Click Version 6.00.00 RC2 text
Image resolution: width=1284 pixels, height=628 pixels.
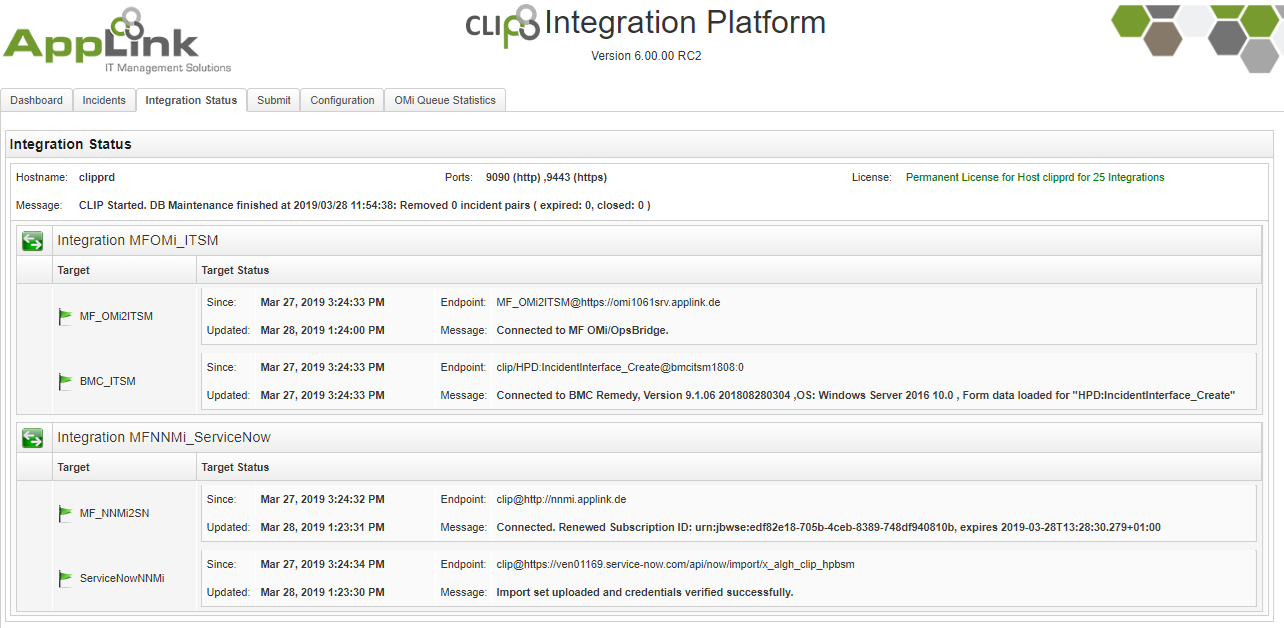point(646,56)
